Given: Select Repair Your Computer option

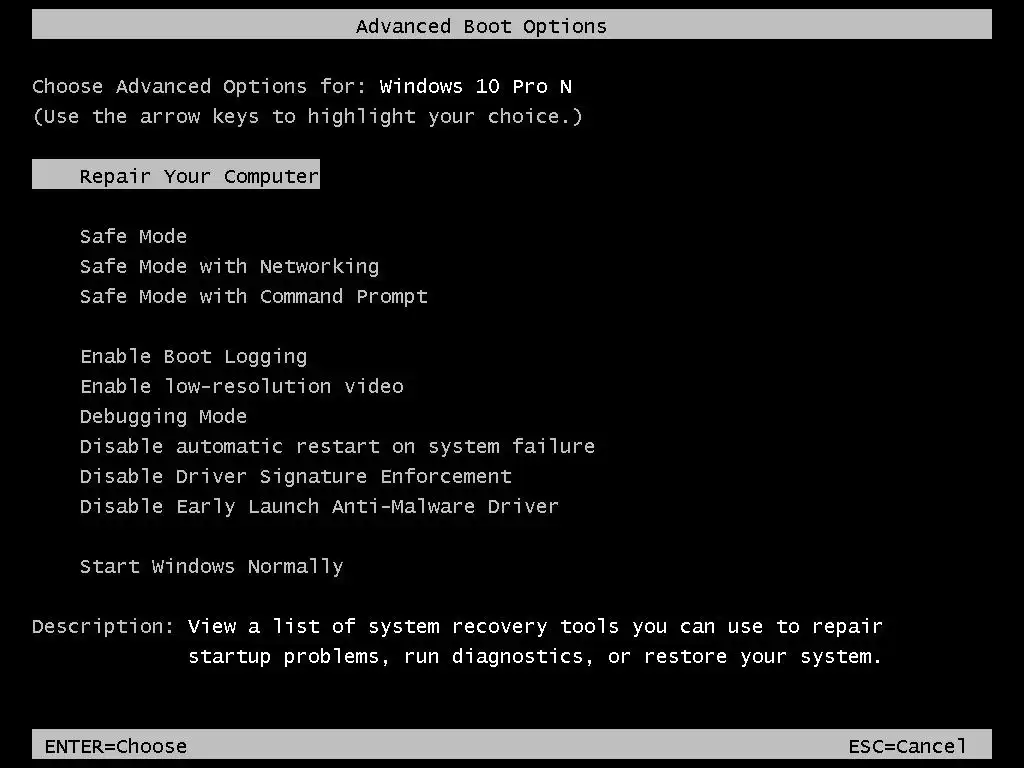Looking at the screenshot, I should click(199, 176).
